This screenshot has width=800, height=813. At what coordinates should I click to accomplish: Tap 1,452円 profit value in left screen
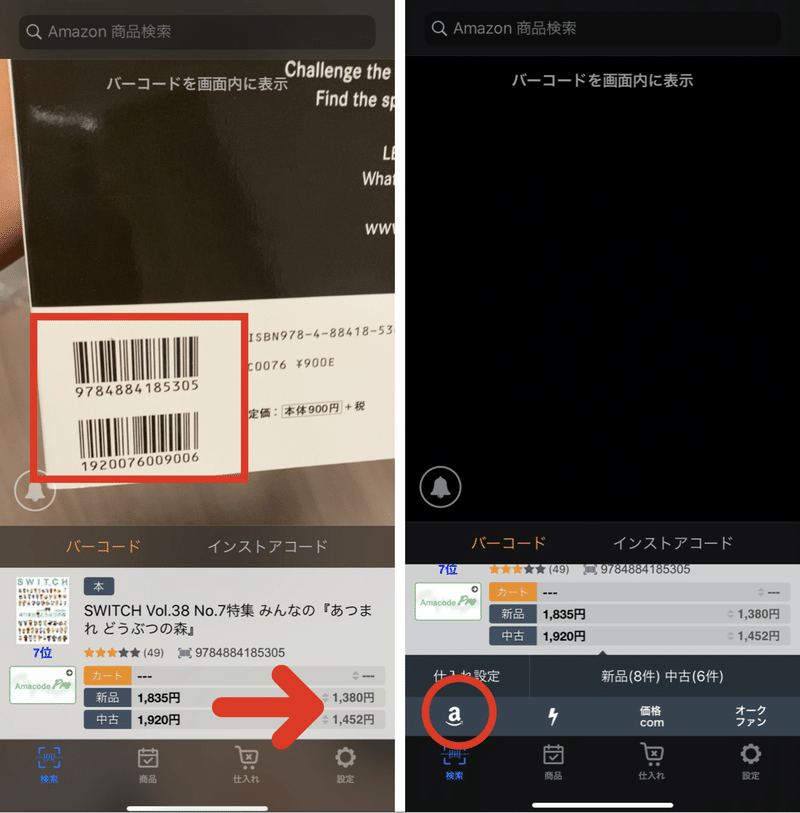pos(353,720)
